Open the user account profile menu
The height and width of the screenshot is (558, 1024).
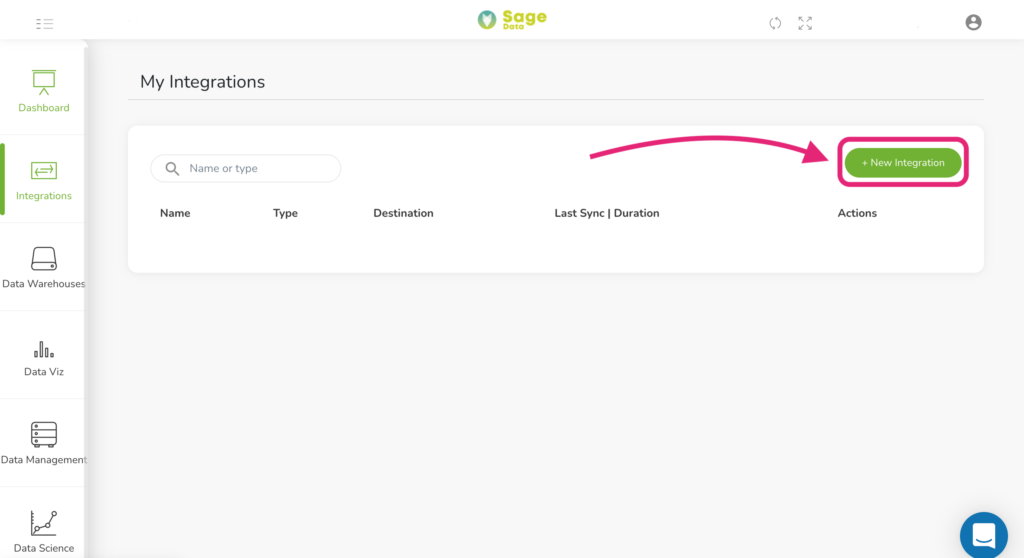point(973,22)
